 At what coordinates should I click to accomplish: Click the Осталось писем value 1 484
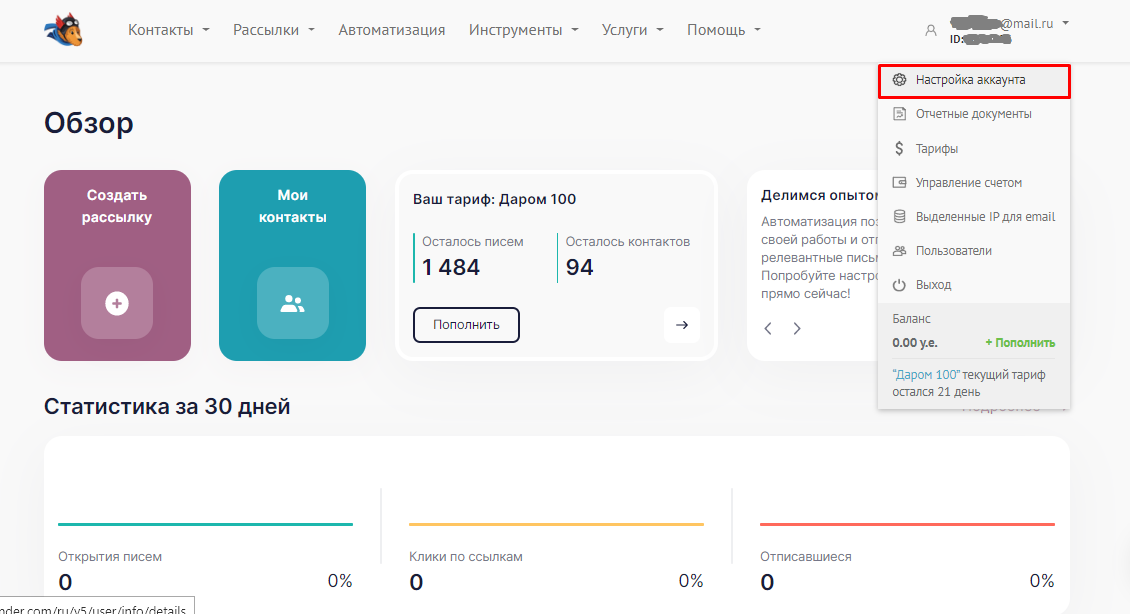451,267
